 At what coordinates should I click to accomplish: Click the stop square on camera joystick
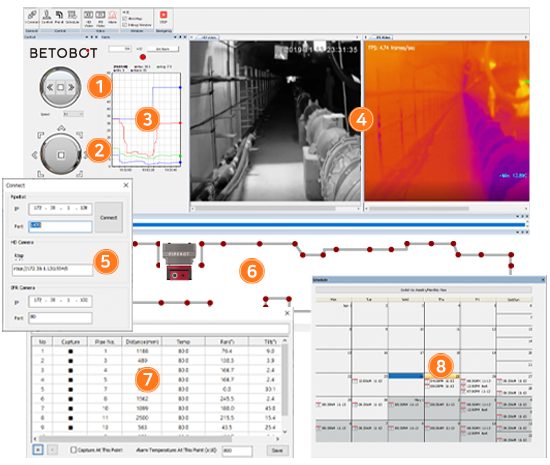61,155
